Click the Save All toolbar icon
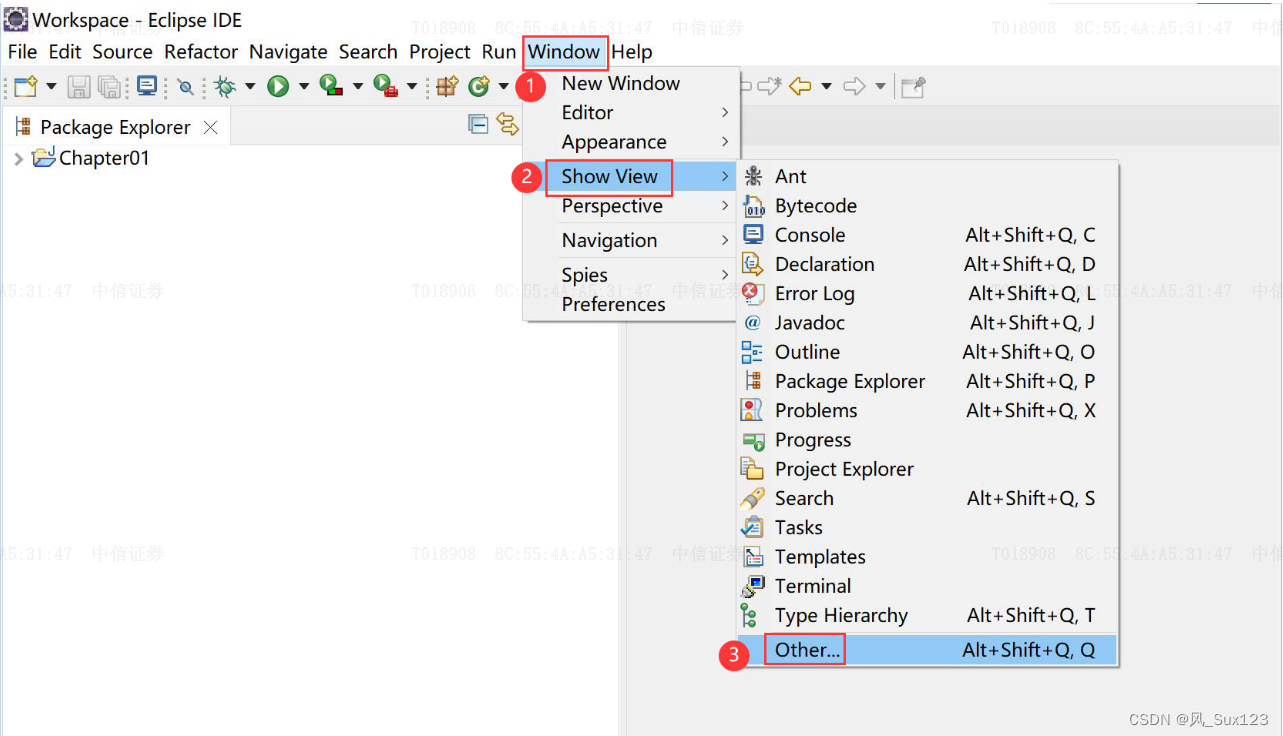This screenshot has width=1283, height=736. point(109,87)
